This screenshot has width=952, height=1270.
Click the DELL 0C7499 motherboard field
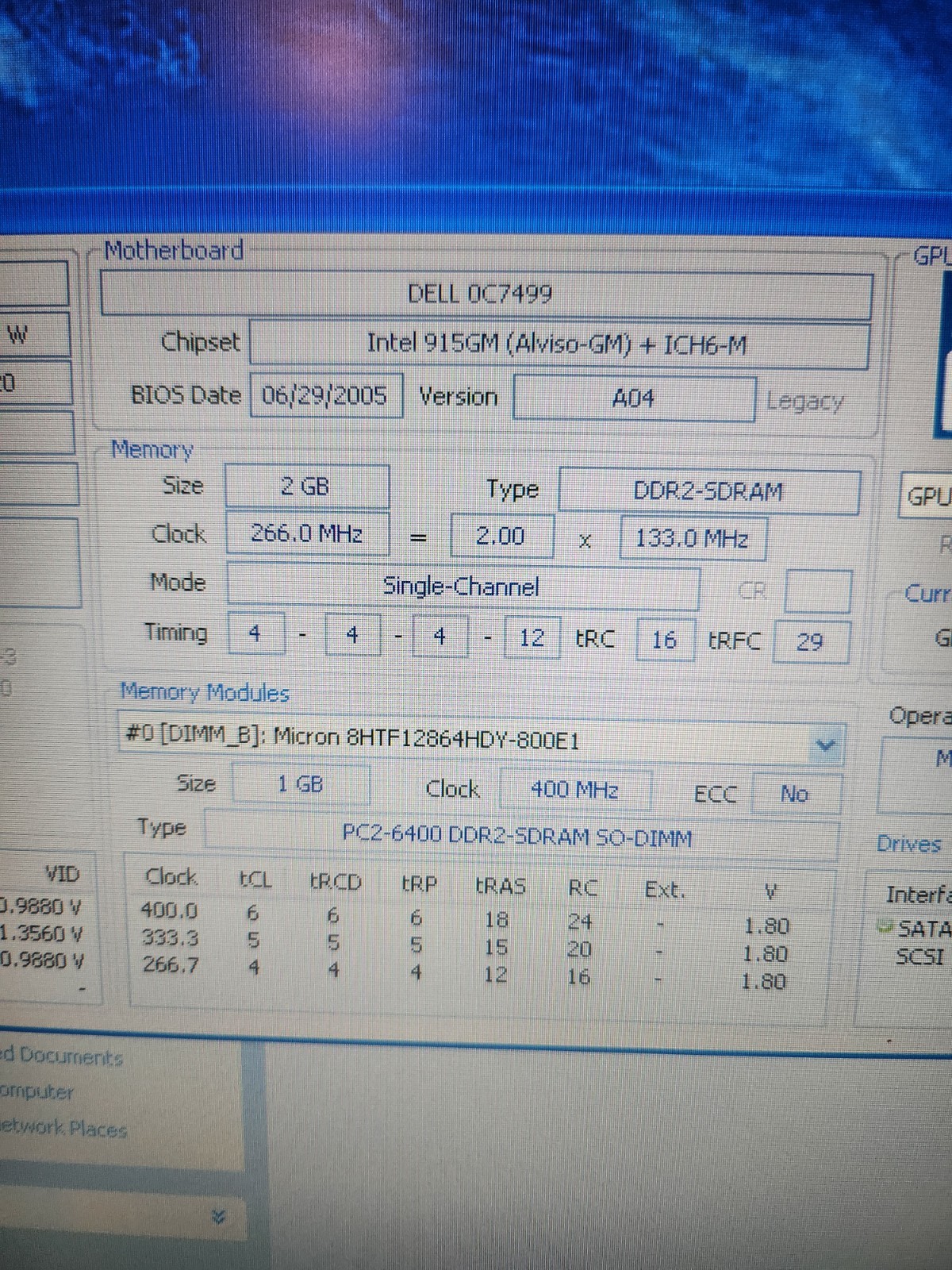pos(486,294)
